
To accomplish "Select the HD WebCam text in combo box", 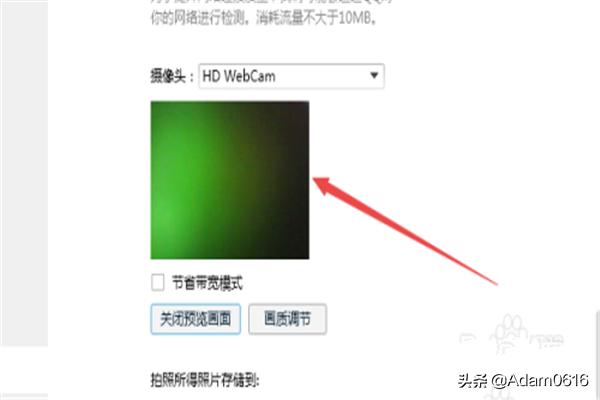I will point(239,76).
